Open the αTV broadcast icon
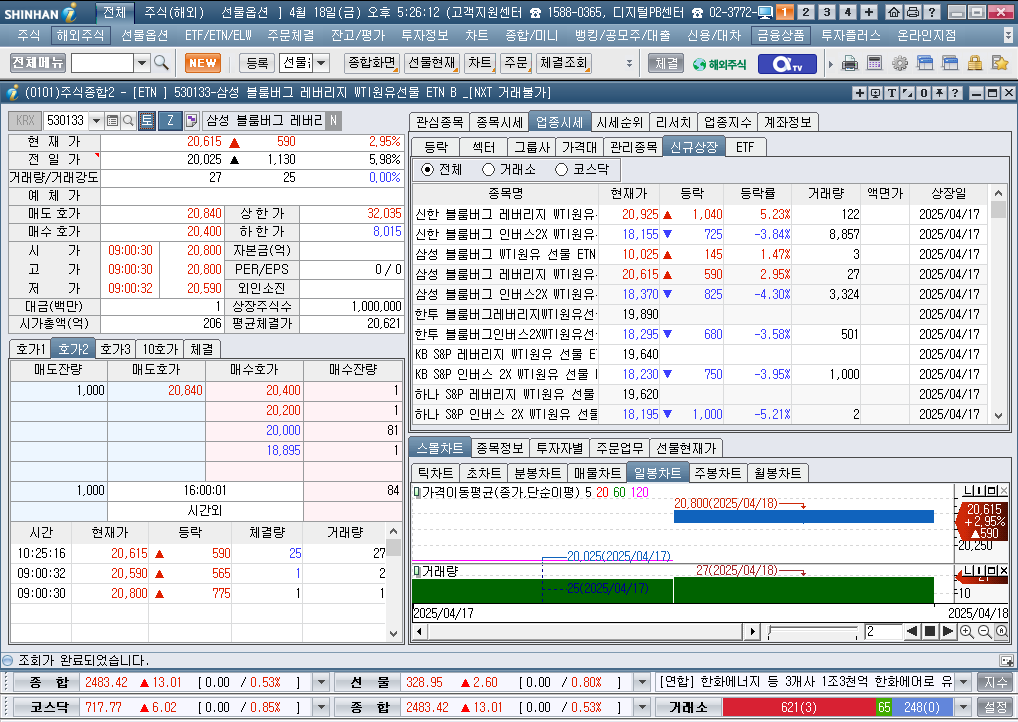This screenshot has width=1018, height=722. (787, 64)
